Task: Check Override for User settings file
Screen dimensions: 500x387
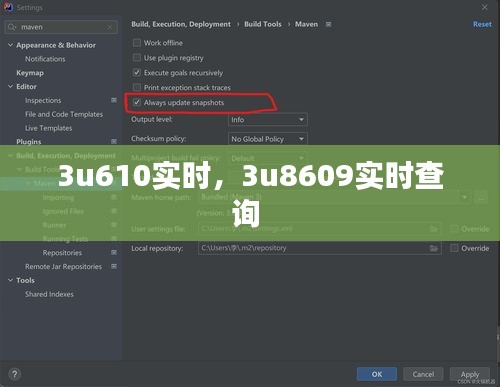Action: pyautogui.click(x=454, y=229)
